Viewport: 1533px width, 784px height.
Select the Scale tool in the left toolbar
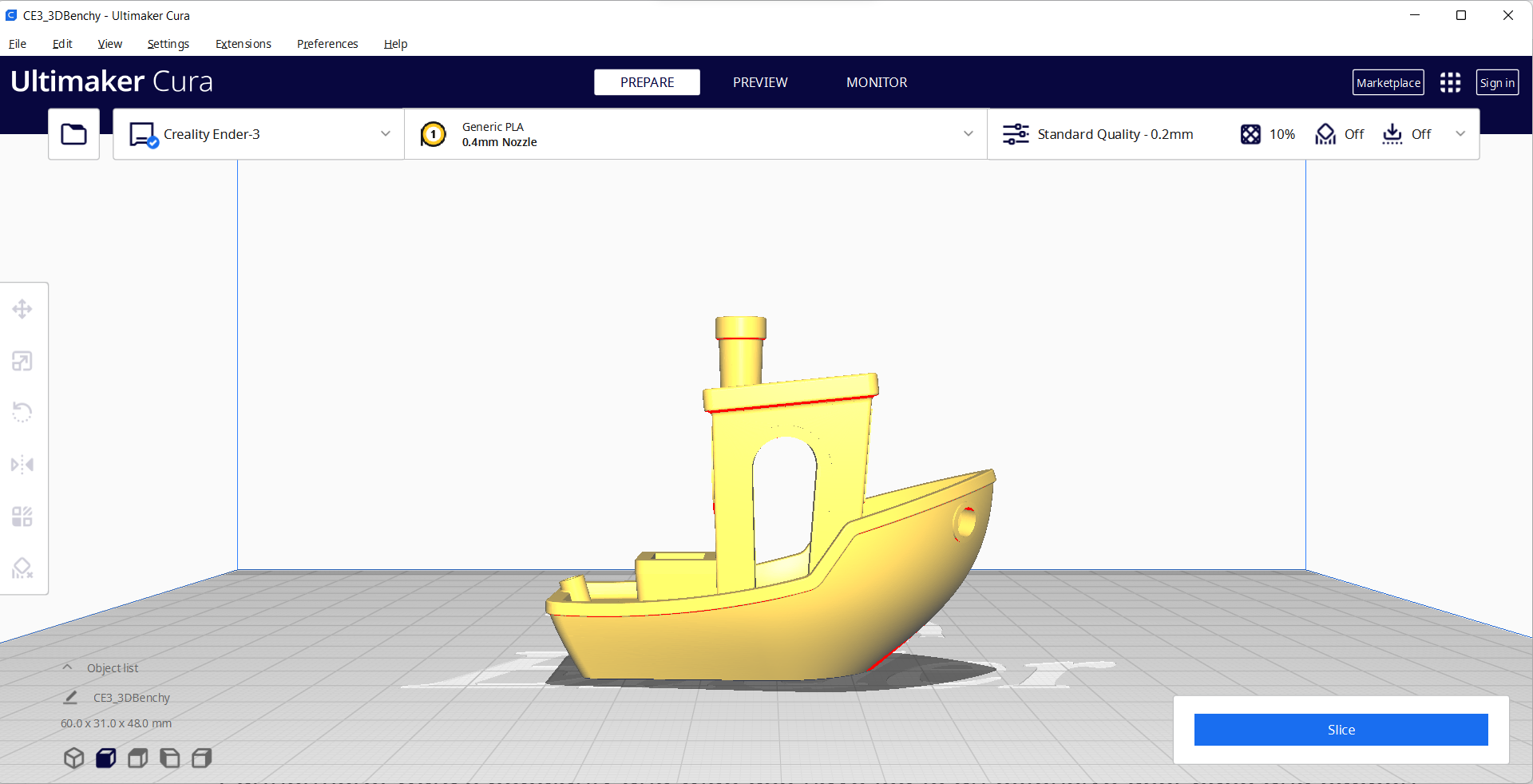pos(22,361)
